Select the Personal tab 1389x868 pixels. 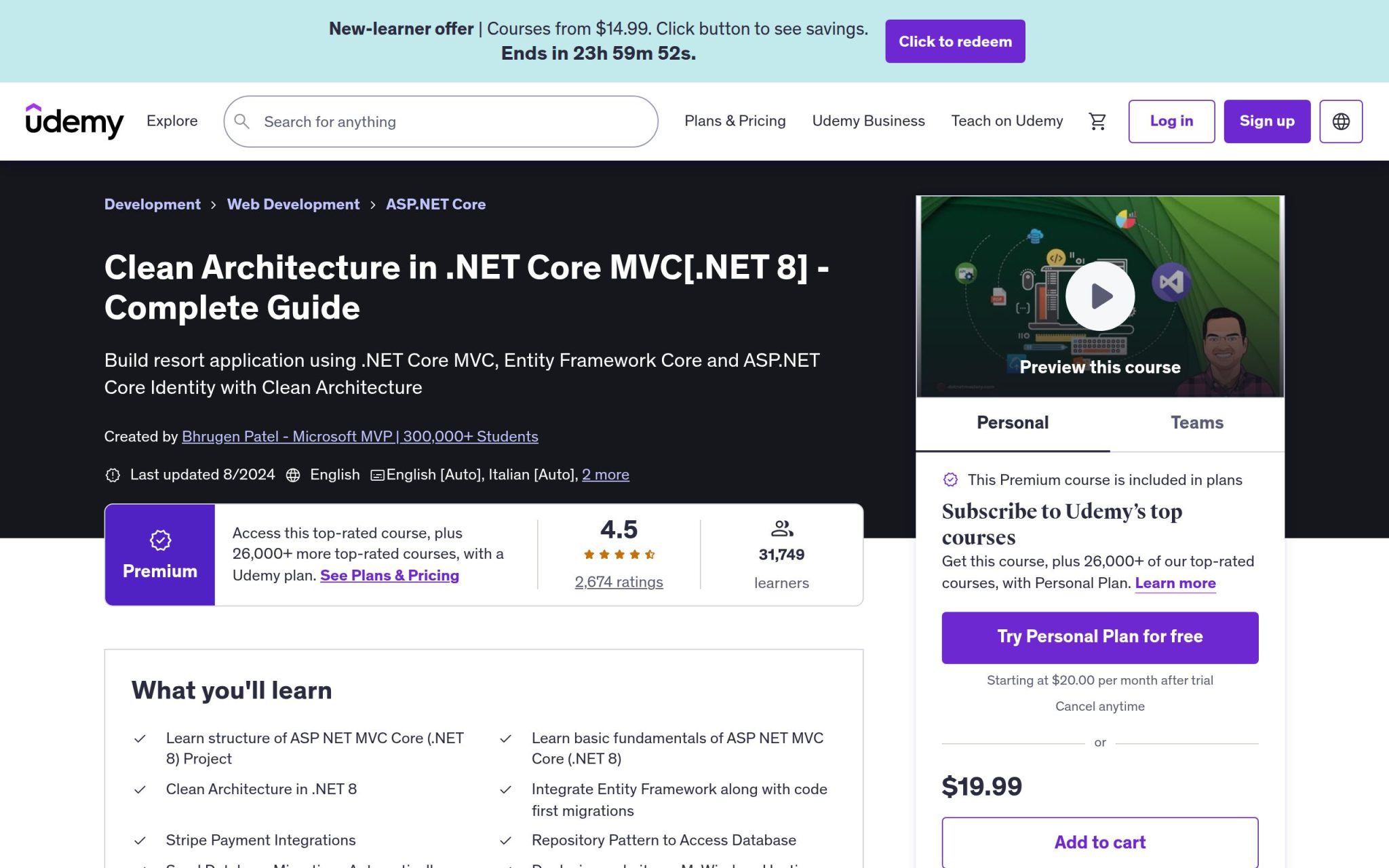[1012, 422]
